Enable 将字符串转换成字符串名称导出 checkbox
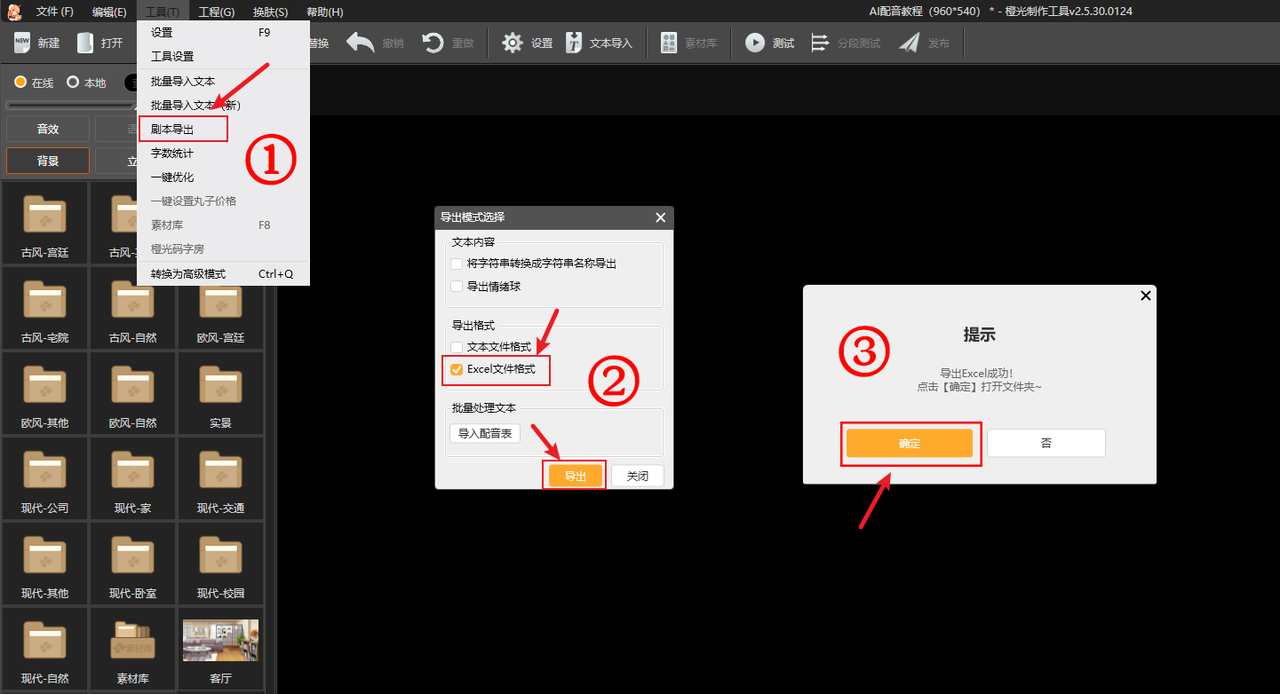The image size is (1280, 694). (457, 263)
